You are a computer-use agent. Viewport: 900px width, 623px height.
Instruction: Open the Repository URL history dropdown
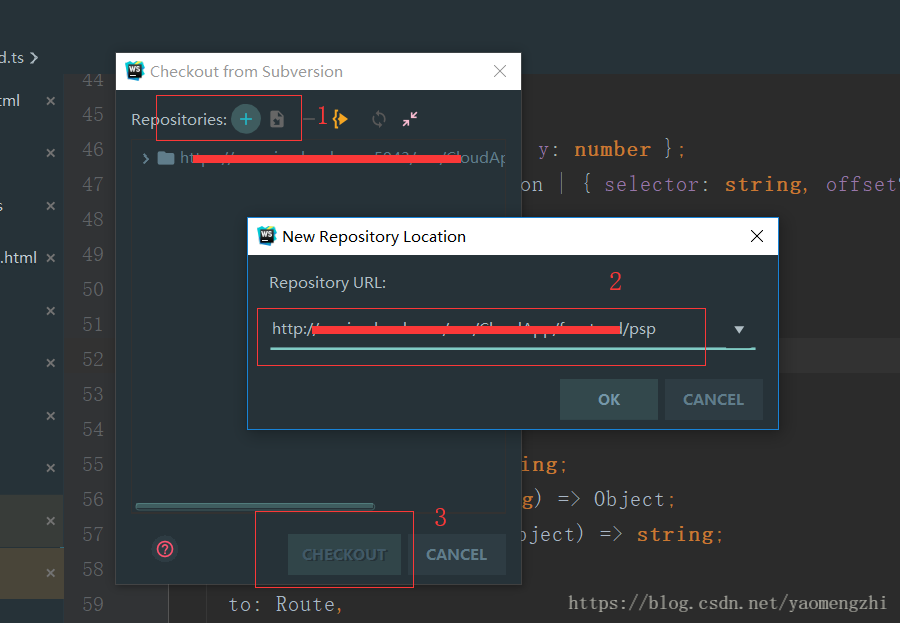[x=739, y=330]
